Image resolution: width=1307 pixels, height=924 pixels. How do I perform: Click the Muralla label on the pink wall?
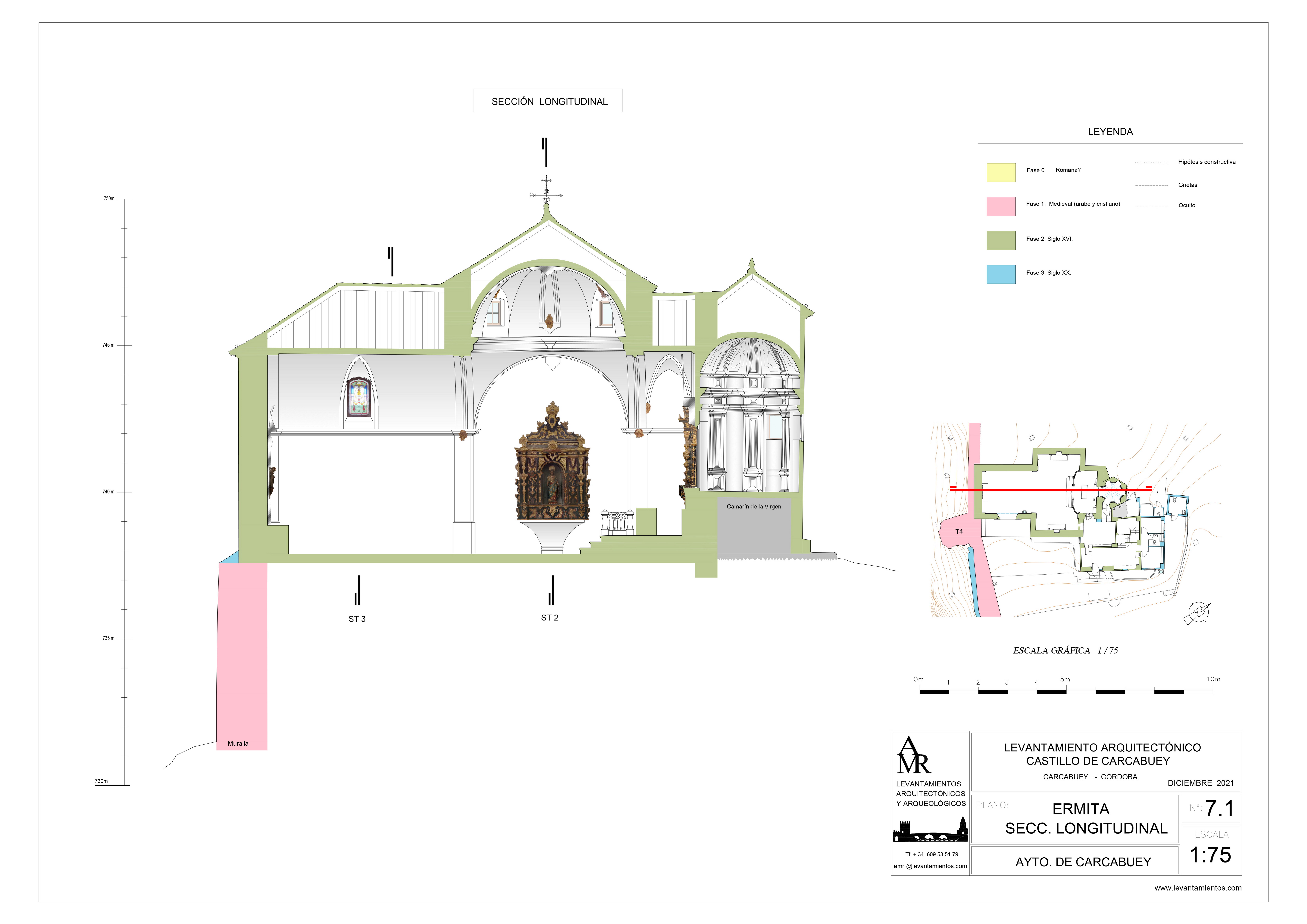[238, 743]
